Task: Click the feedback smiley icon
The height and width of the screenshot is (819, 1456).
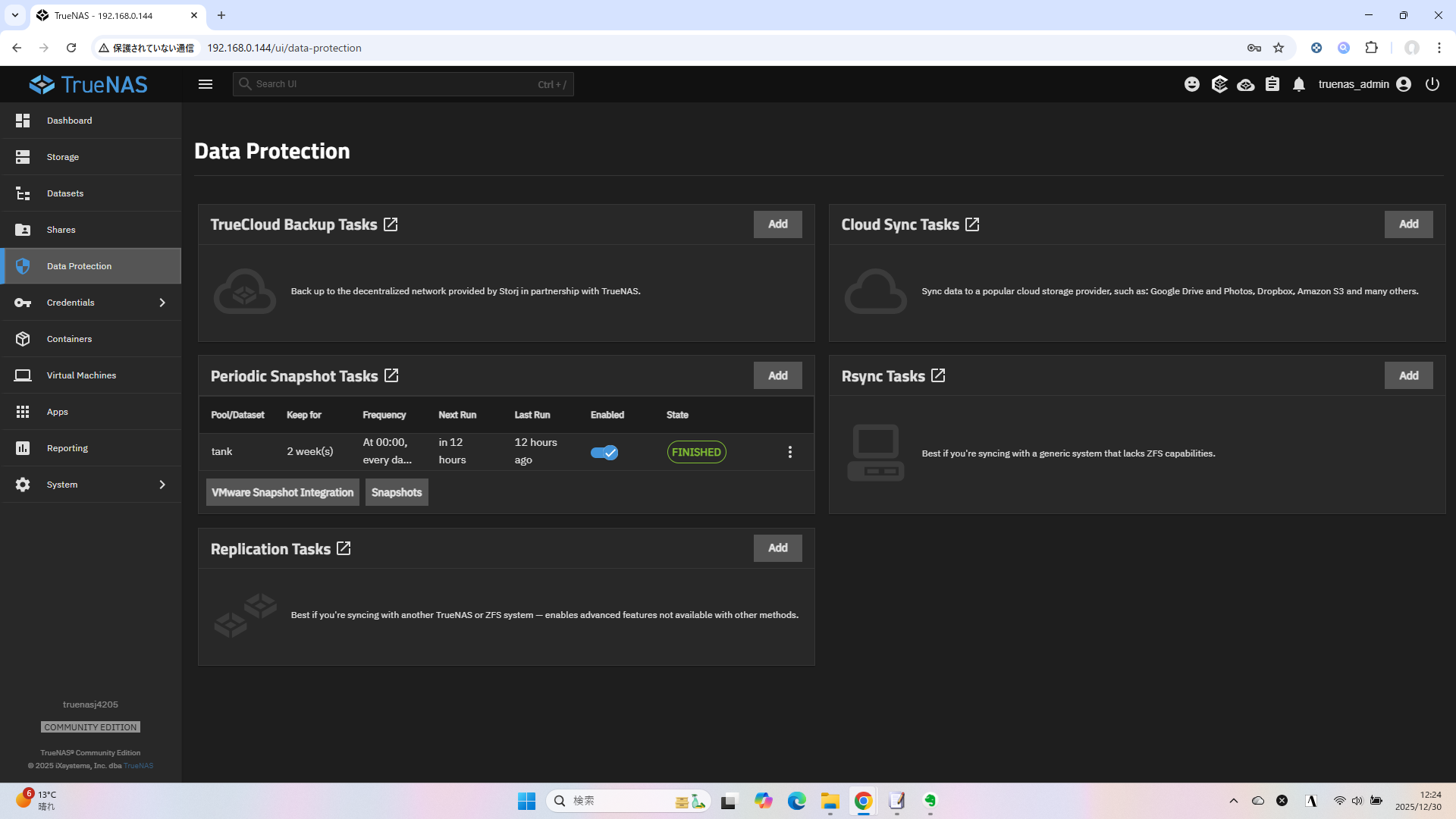Action: click(x=1192, y=84)
